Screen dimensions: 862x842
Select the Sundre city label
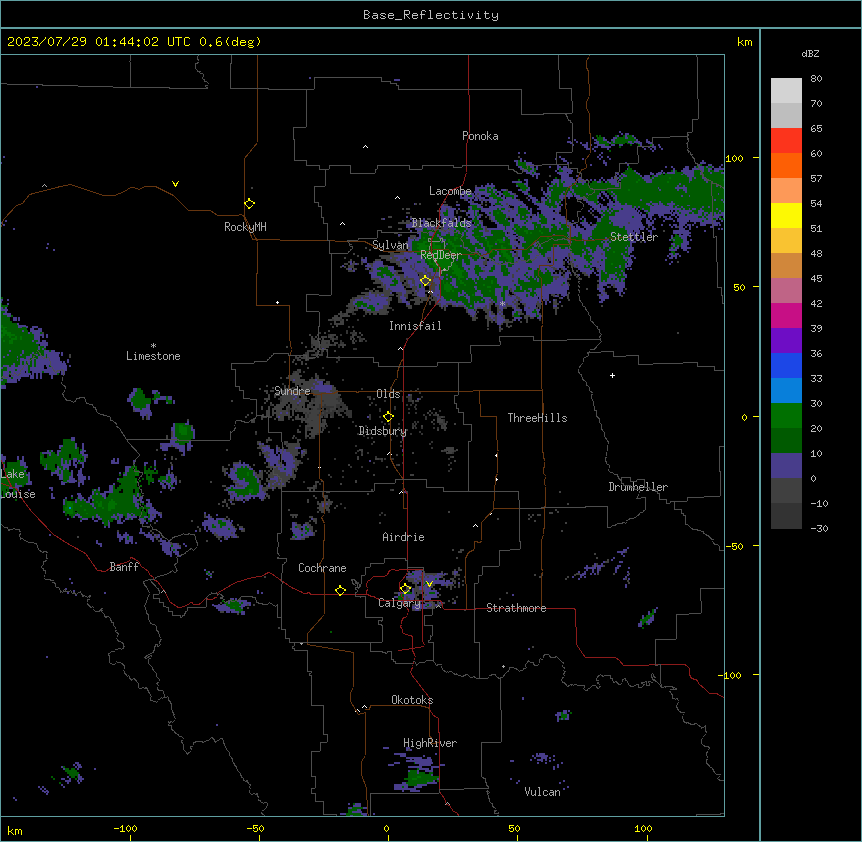tap(292, 391)
